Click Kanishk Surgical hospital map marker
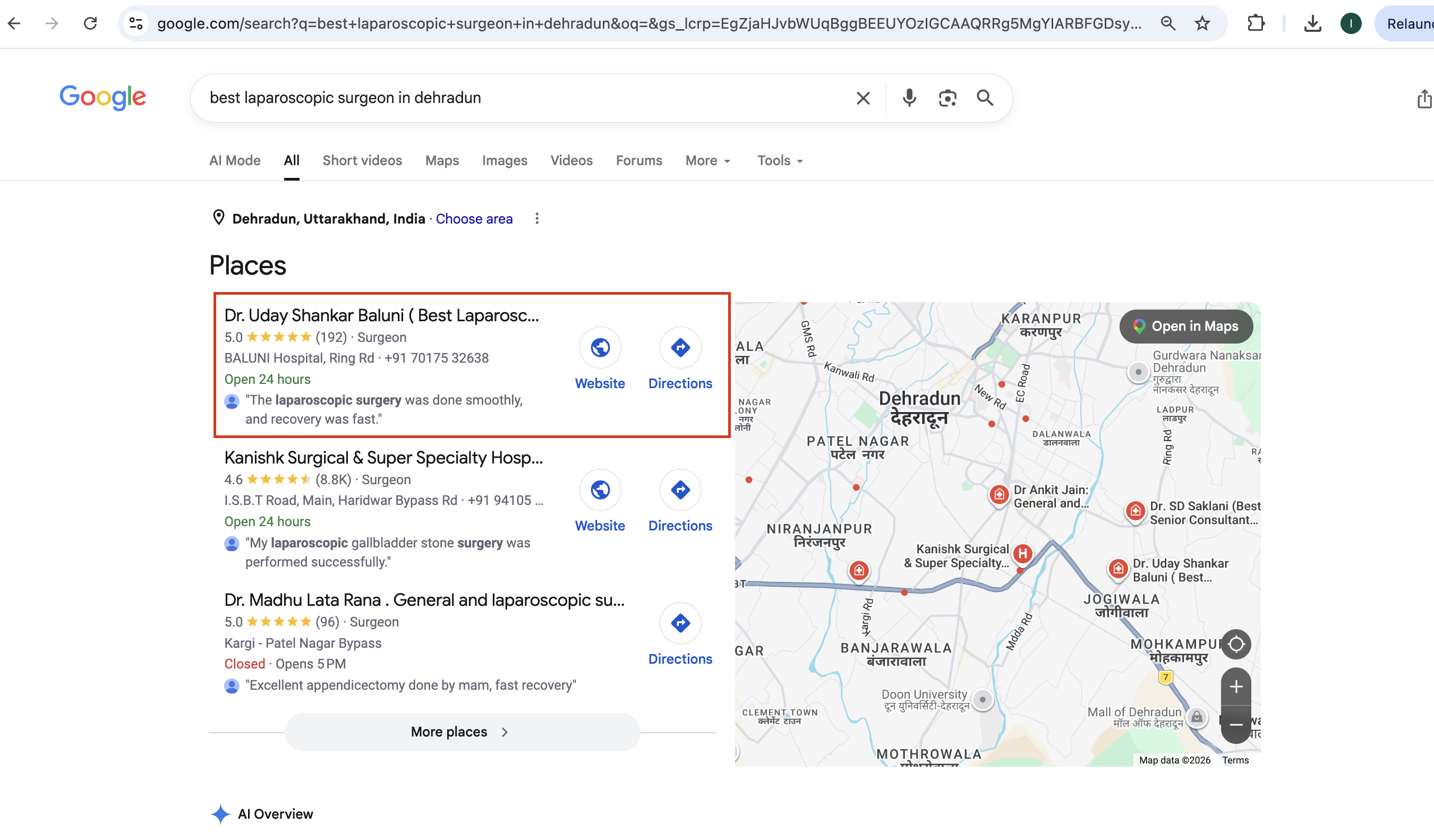 (x=1022, y=553)
